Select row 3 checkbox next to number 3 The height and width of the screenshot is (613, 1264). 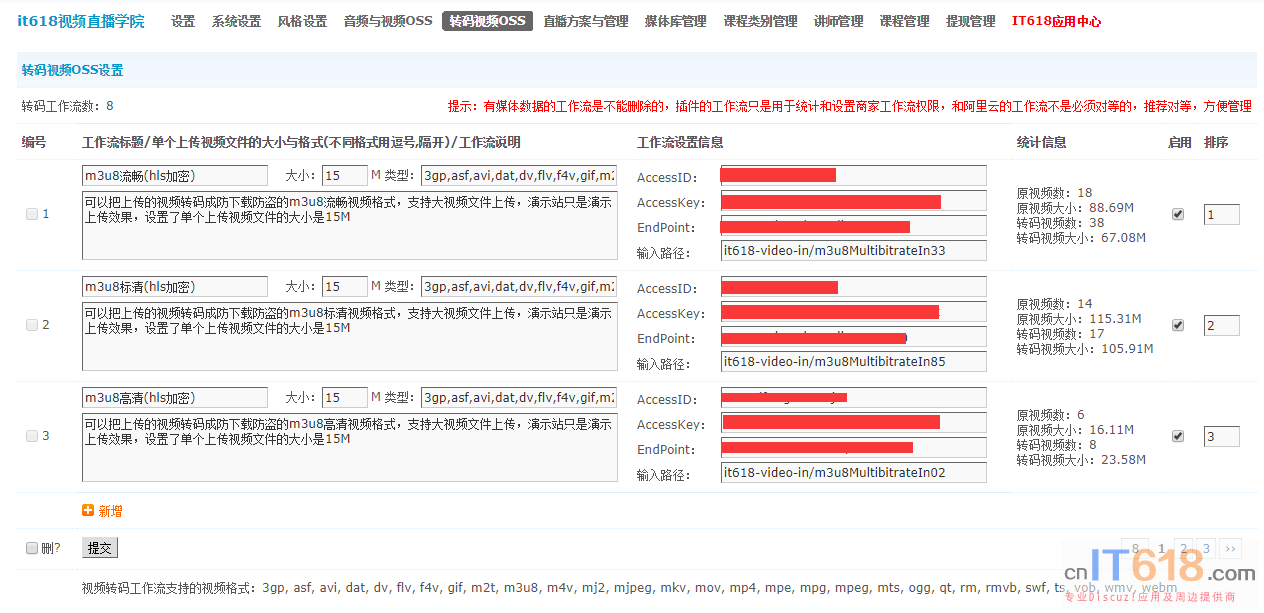pyautogui.click(x=32, y=436)
